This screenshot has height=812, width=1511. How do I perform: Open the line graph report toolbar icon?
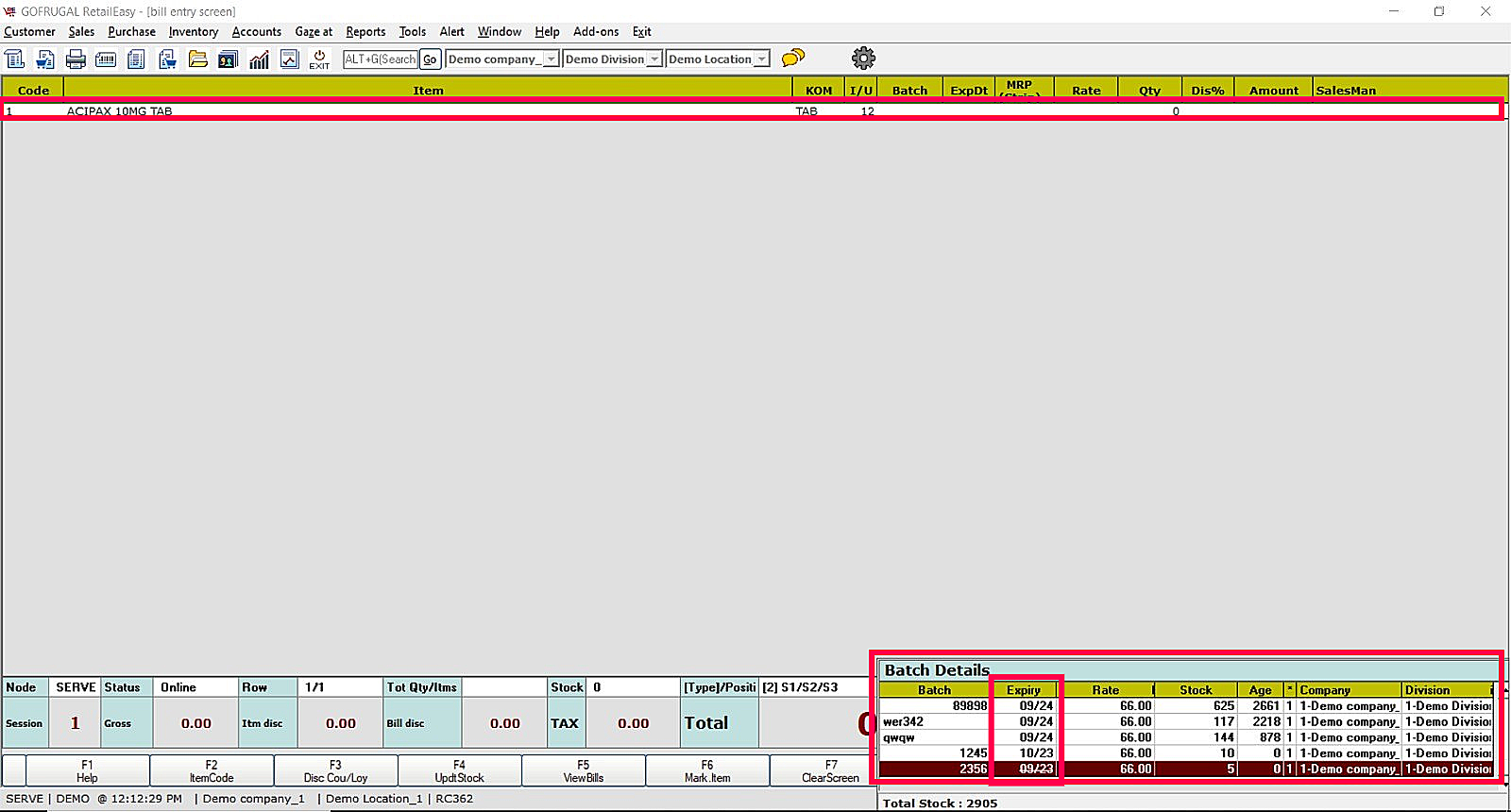click(x=290, y=59)
